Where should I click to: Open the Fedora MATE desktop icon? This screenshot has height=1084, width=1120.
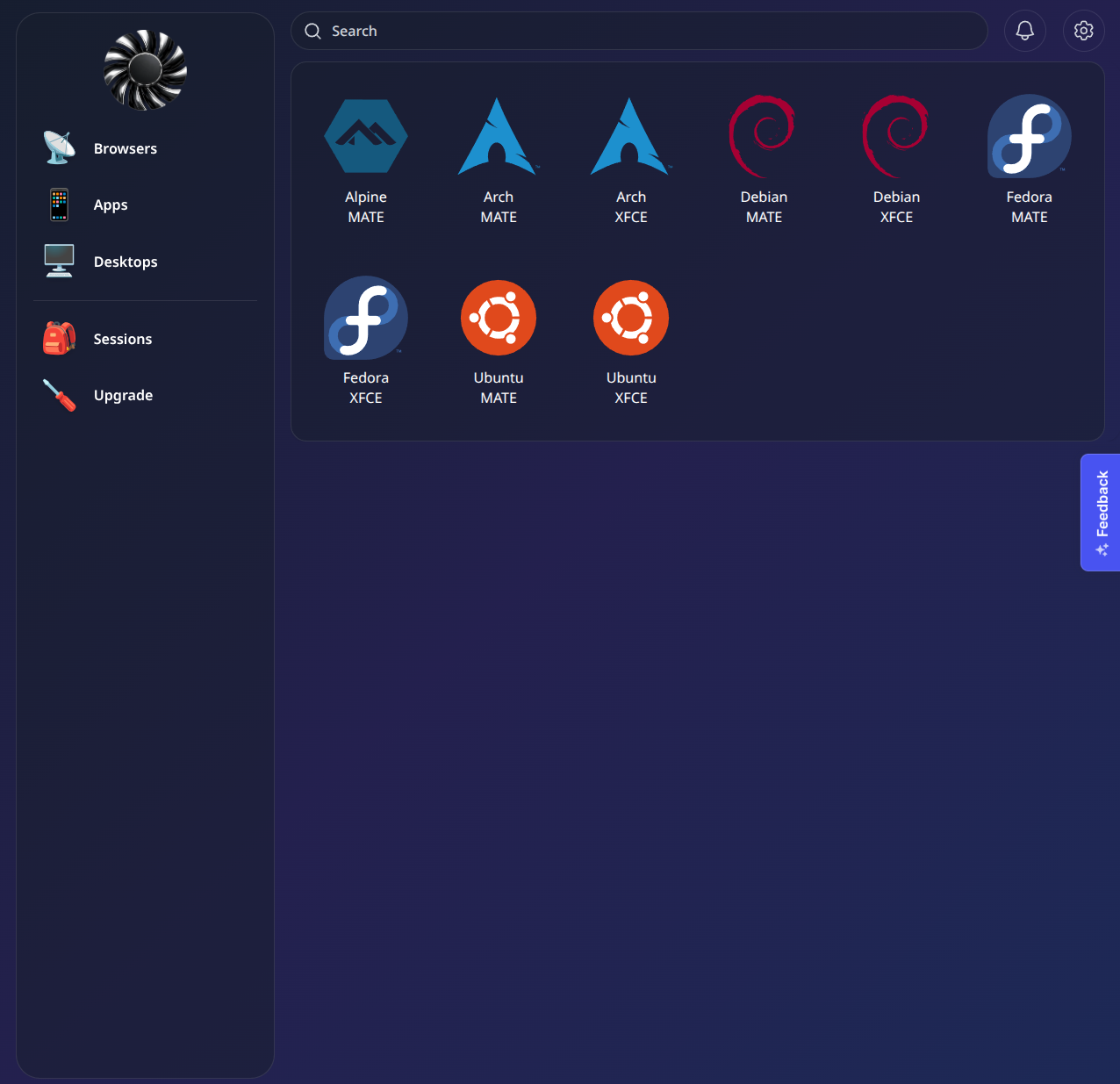click(x=1029, y=136)
